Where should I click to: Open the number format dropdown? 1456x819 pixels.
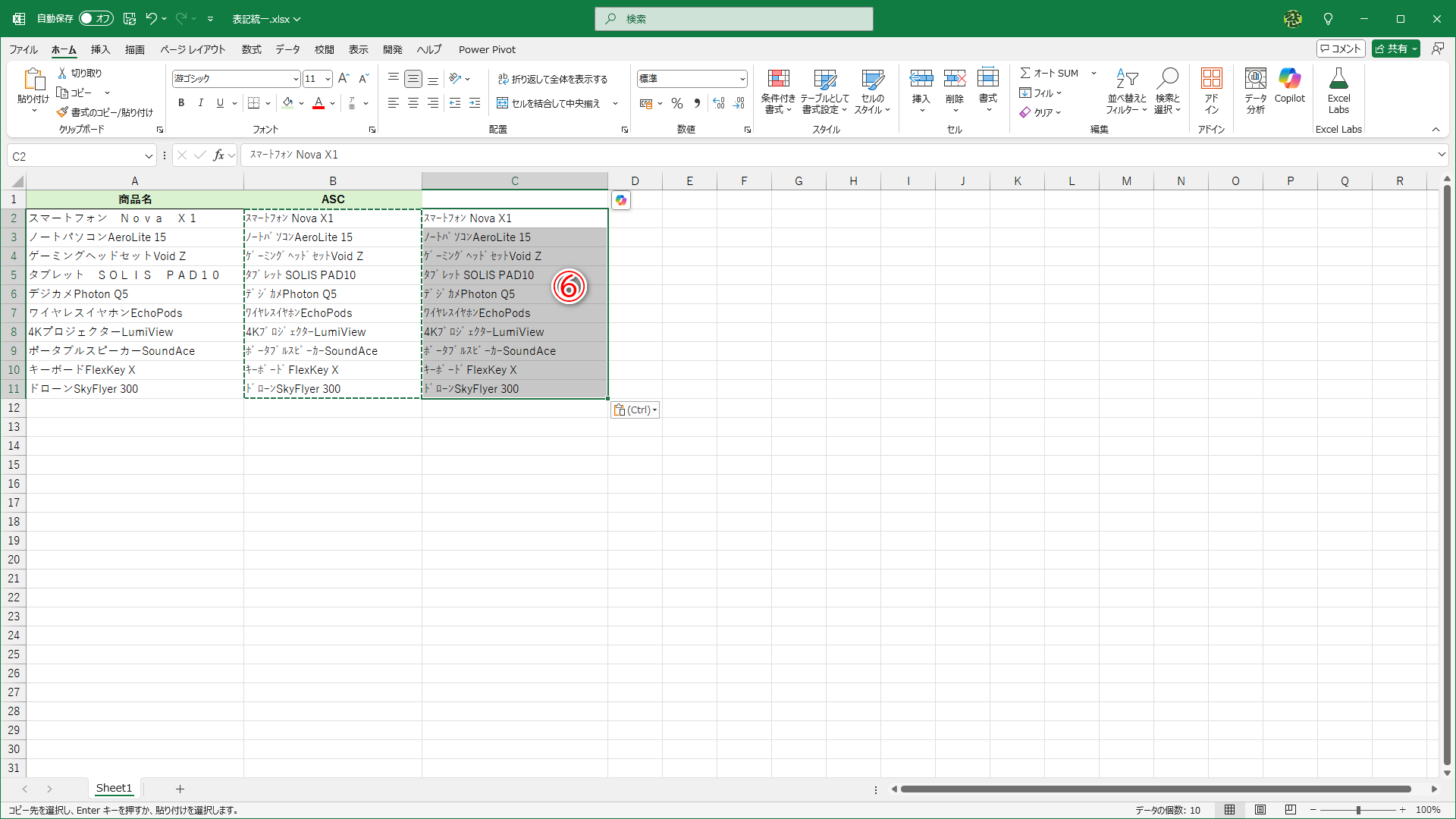[x=742, y=79]
